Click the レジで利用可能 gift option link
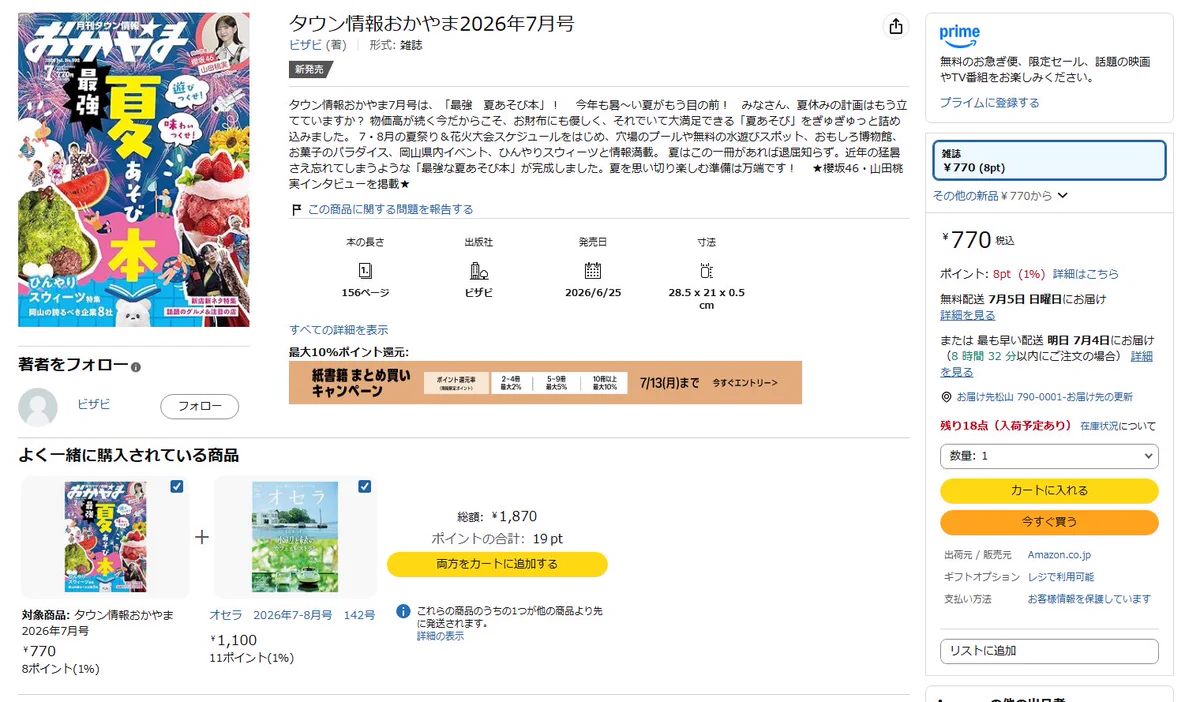This screenshot has width=1200, height=702. pyautogui.click(x=1060, y=577)
